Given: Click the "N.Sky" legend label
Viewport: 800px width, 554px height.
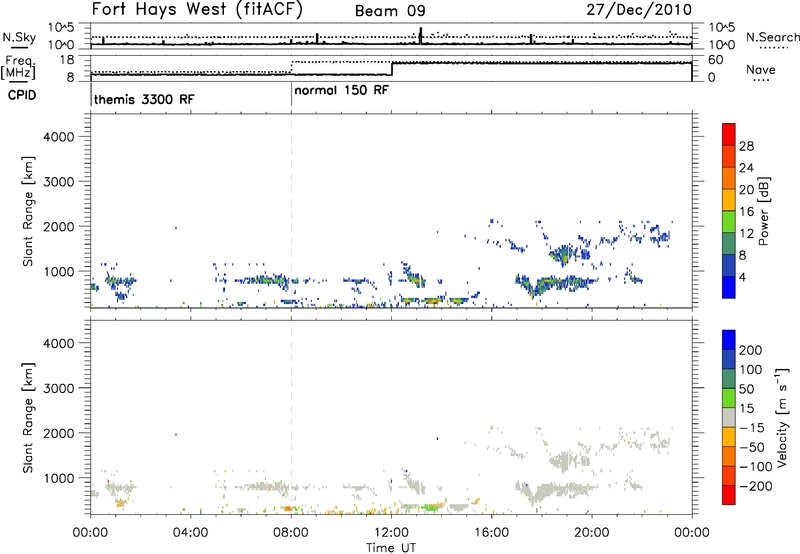Looking at the screenshot, I should [x=19, y=37].
